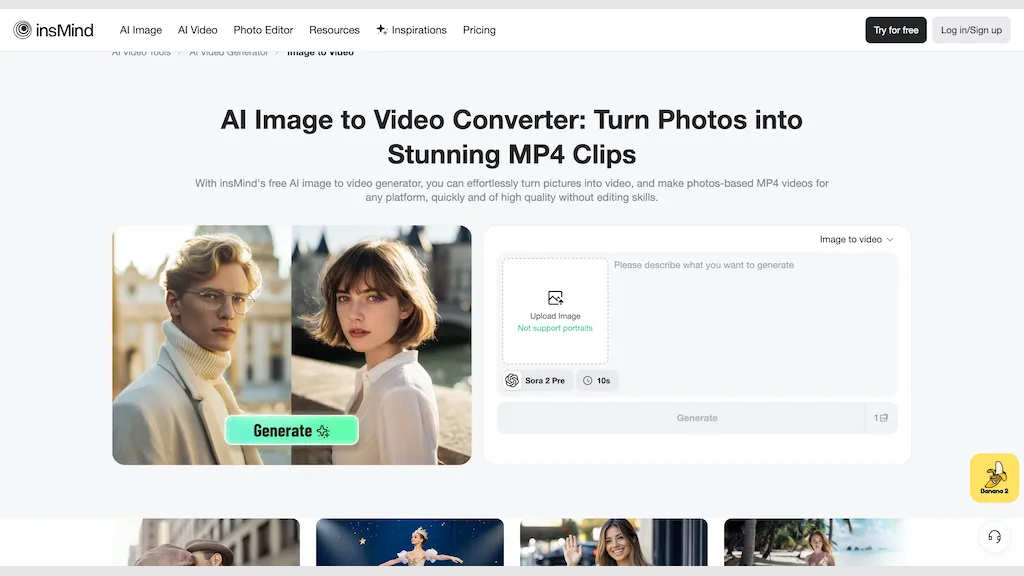The width and height of the screenshot is (1024, 576).
Task: Open the Photo Editor menu
Action: click(263, 30)
